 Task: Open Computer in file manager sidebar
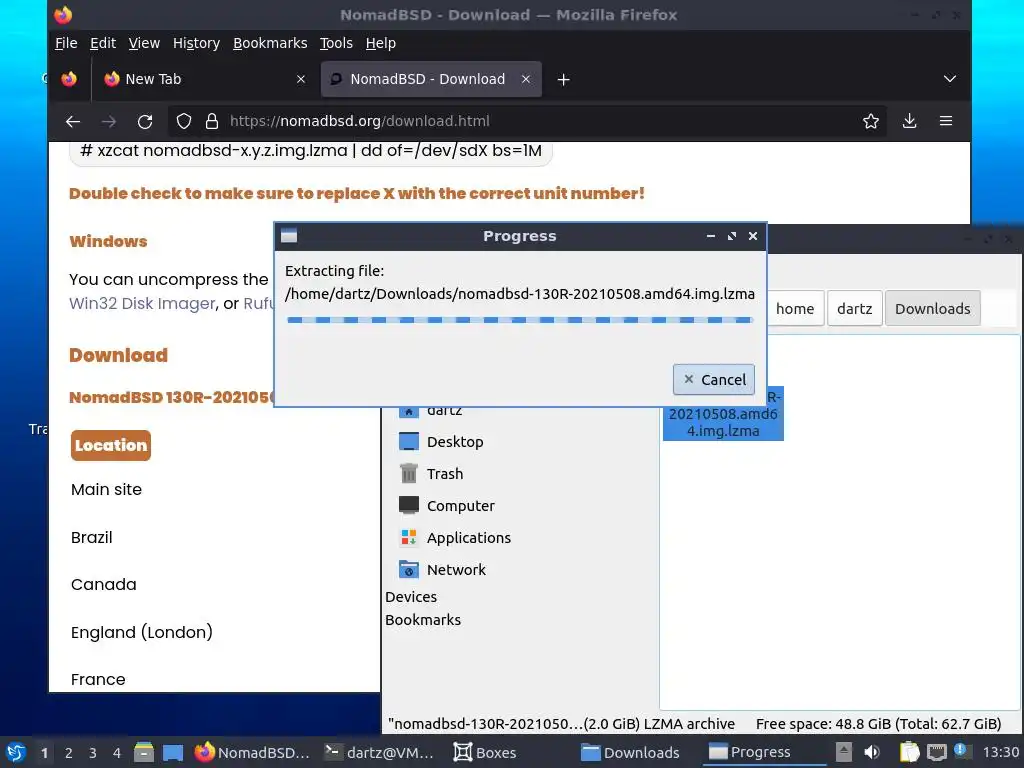447,505
